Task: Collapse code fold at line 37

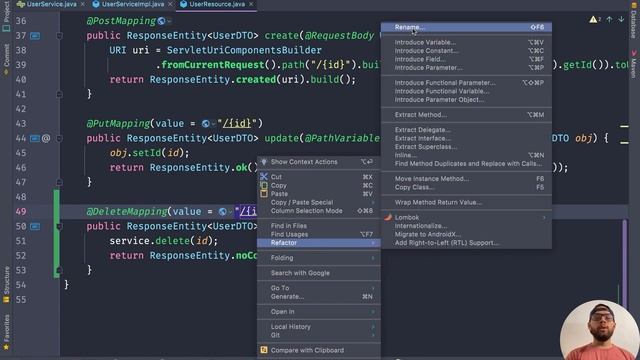Action: pos(59,36)
